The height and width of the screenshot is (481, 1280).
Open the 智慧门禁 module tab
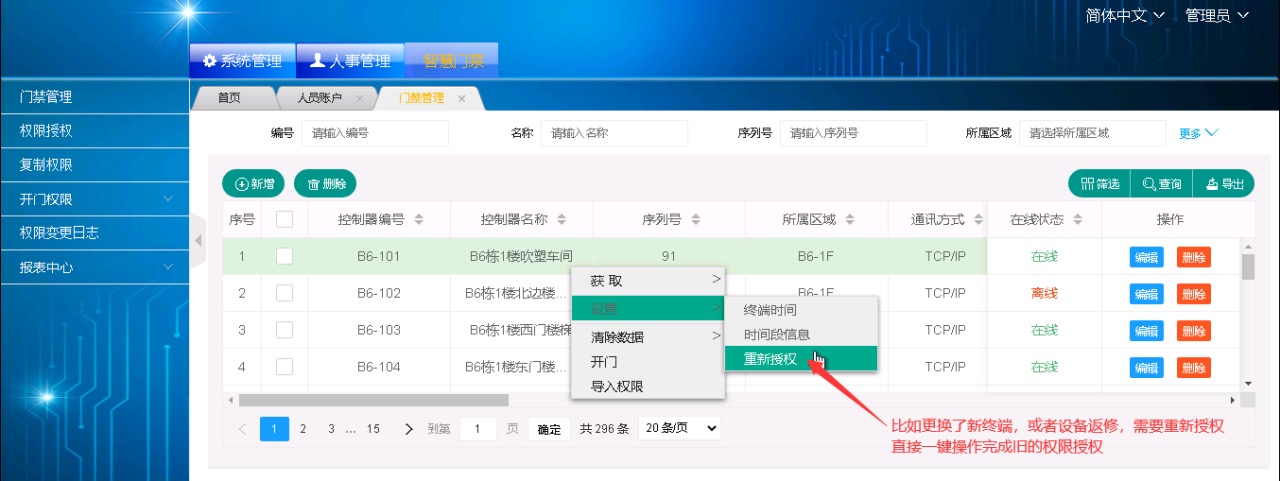(452, 61)
